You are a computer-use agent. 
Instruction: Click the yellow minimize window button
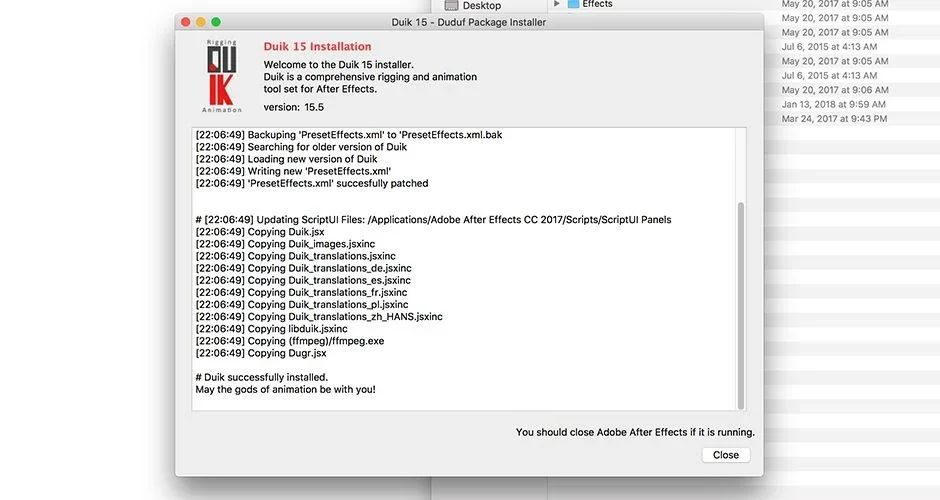[x=201, y=22]
